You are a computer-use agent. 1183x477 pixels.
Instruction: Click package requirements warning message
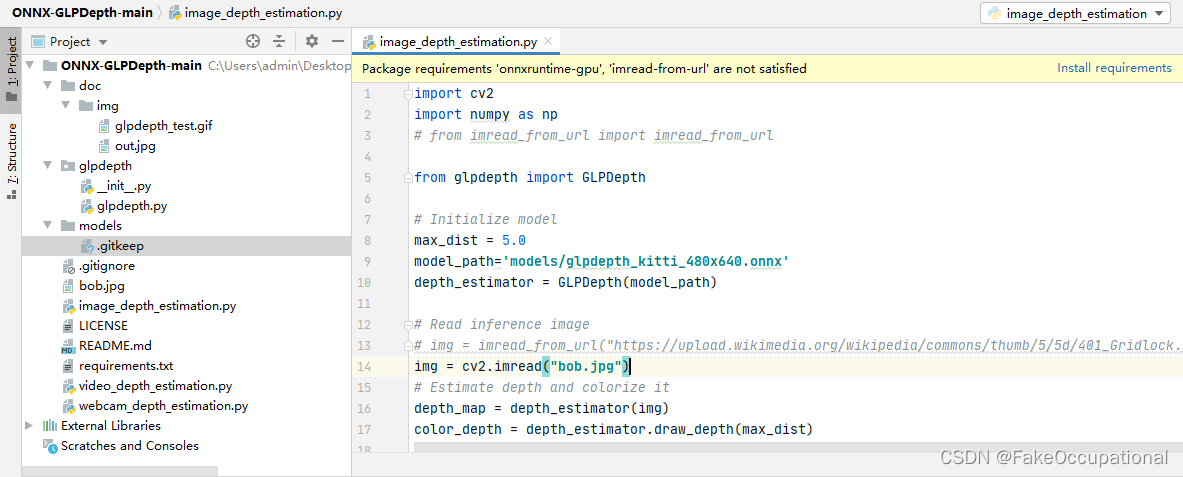[x=585, y=69]
